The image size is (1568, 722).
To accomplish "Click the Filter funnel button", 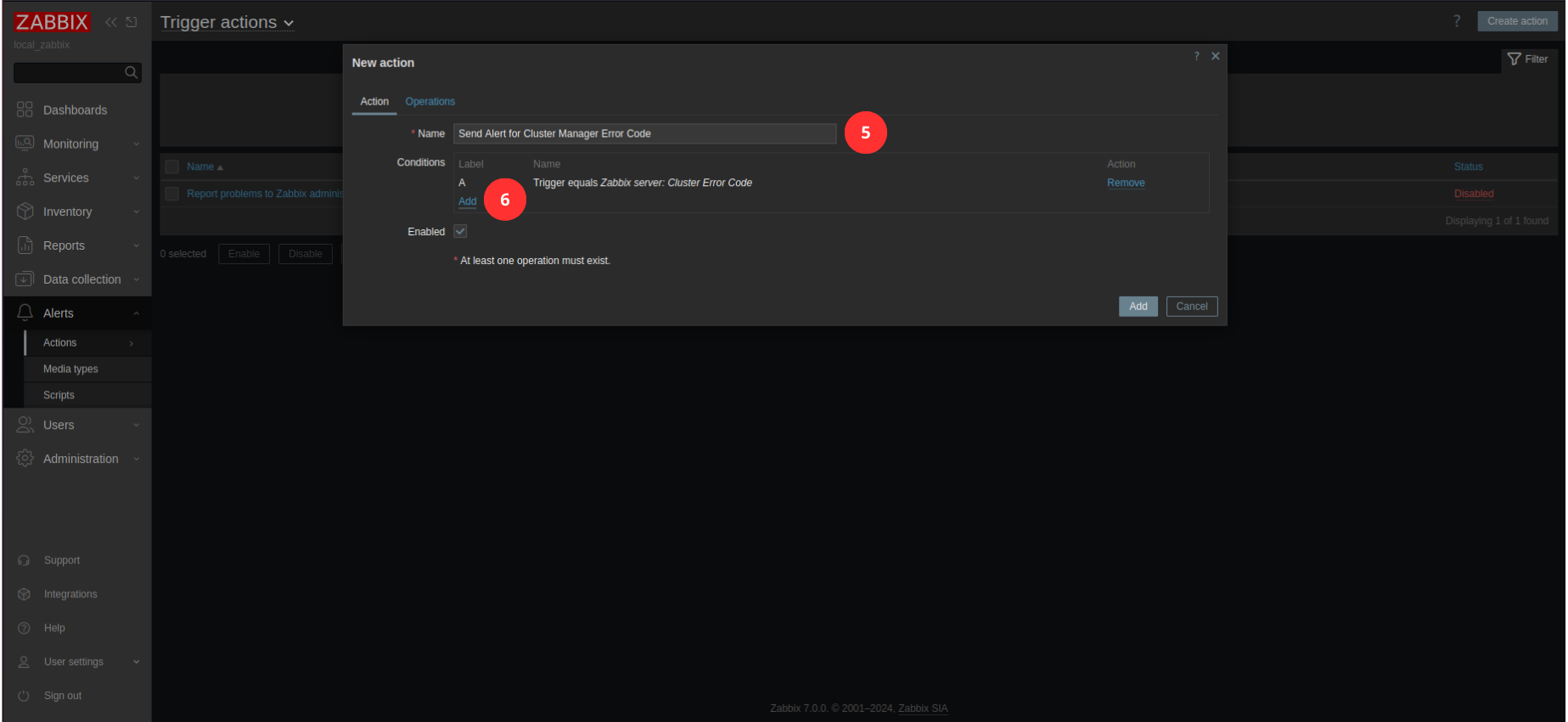I will click(x=1528, y=59).
